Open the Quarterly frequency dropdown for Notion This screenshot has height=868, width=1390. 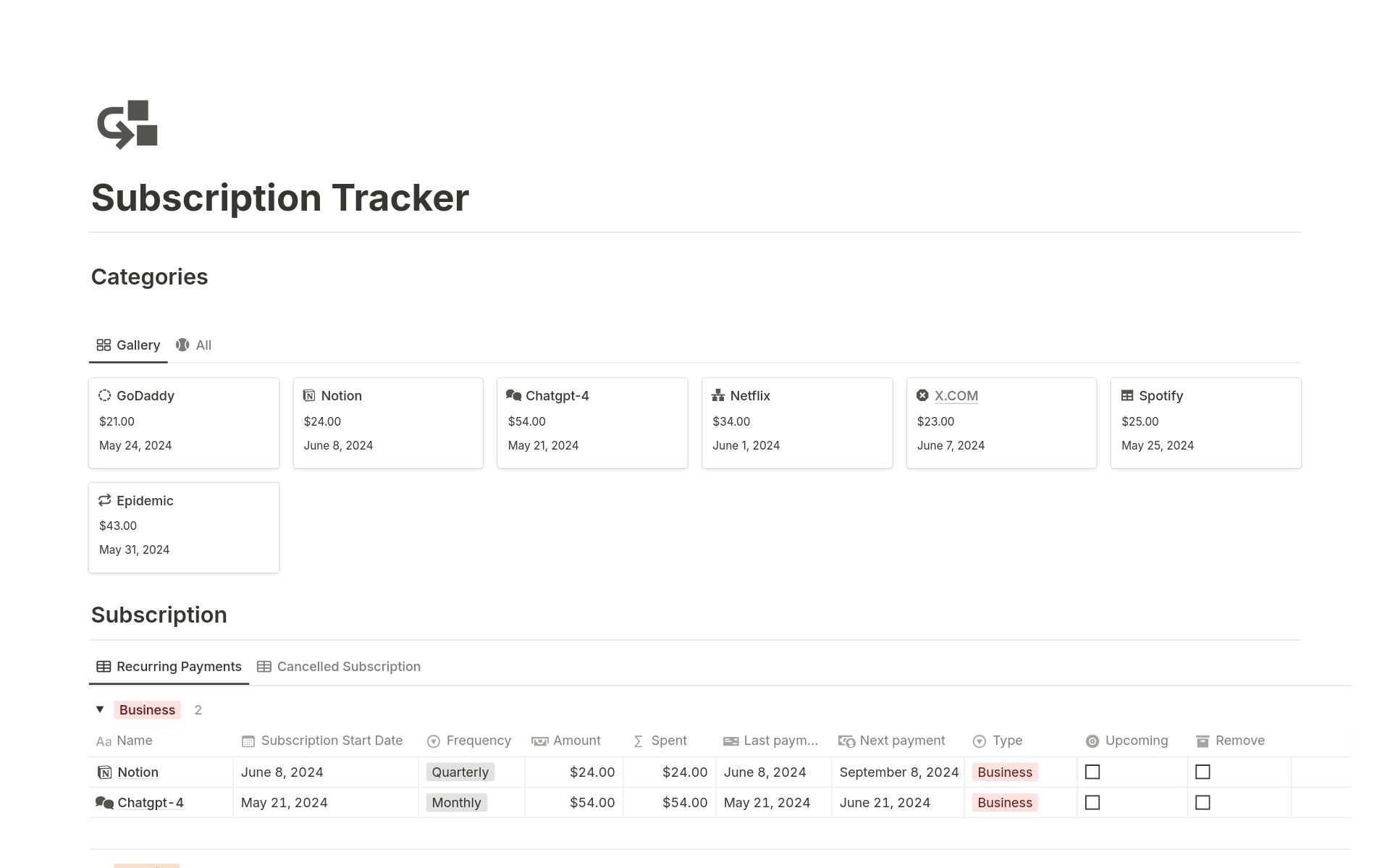(x=460, y=772)
